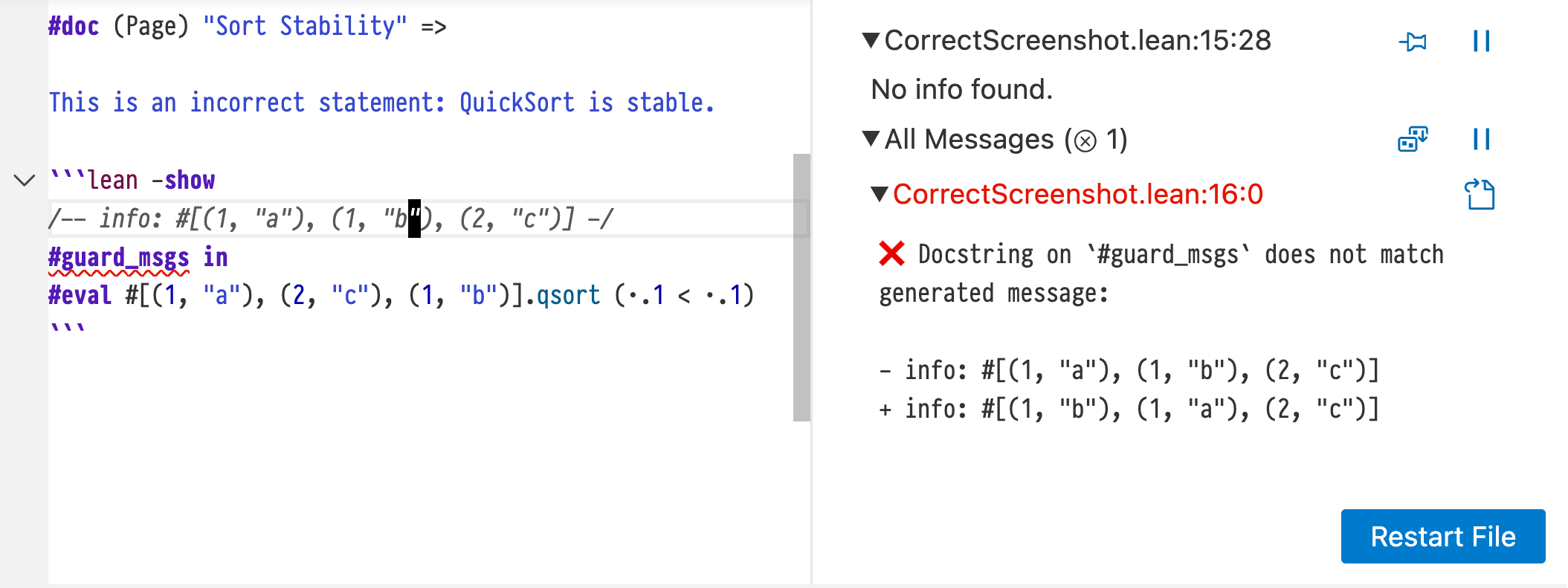The height and width of the screenshot is (588, 1568).
Task: Collapse the All Messages section
Action: [871, 139]
